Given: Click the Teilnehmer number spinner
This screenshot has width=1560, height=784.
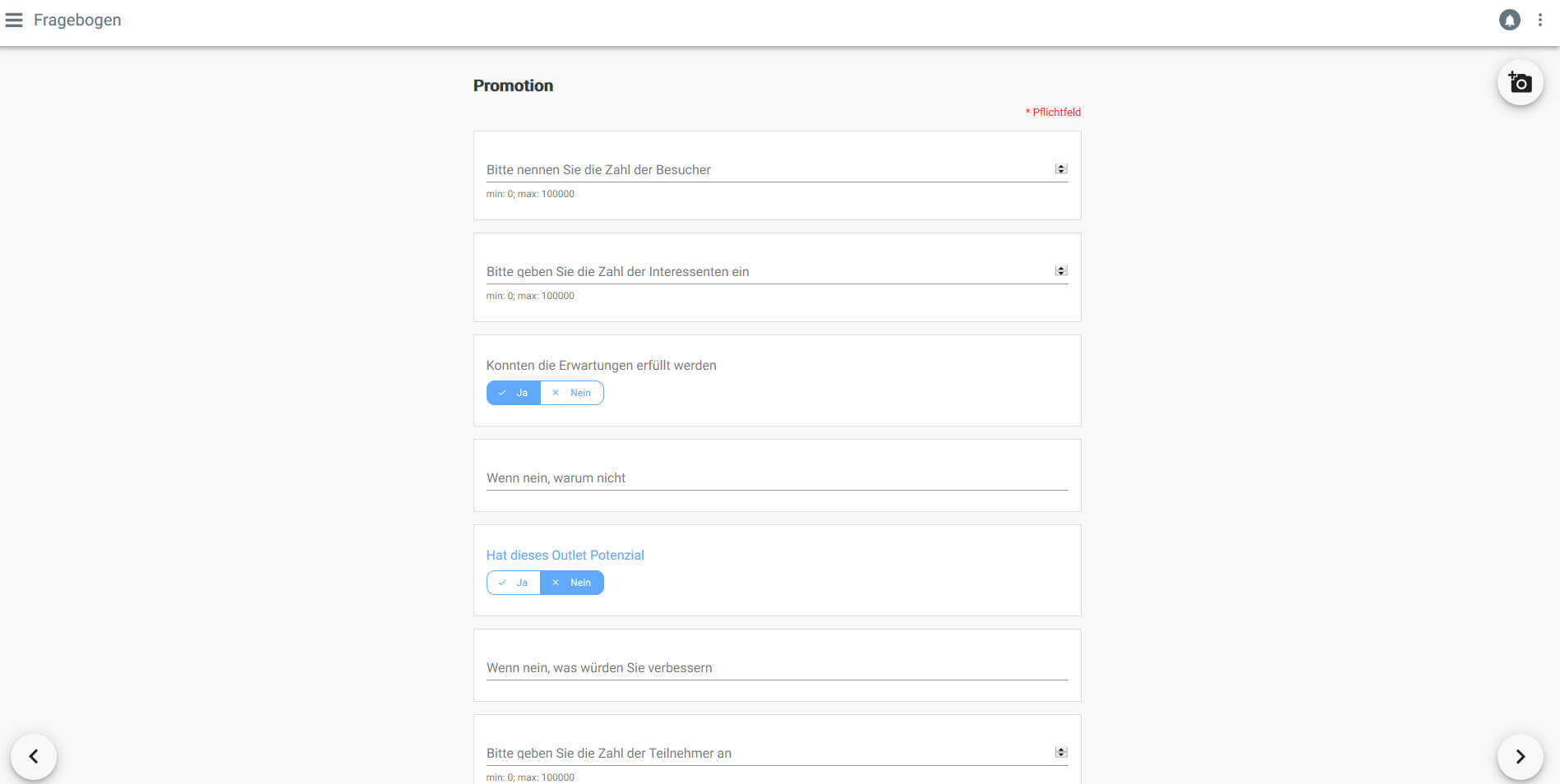Looking at the screenshot, I should [1061, 753].
